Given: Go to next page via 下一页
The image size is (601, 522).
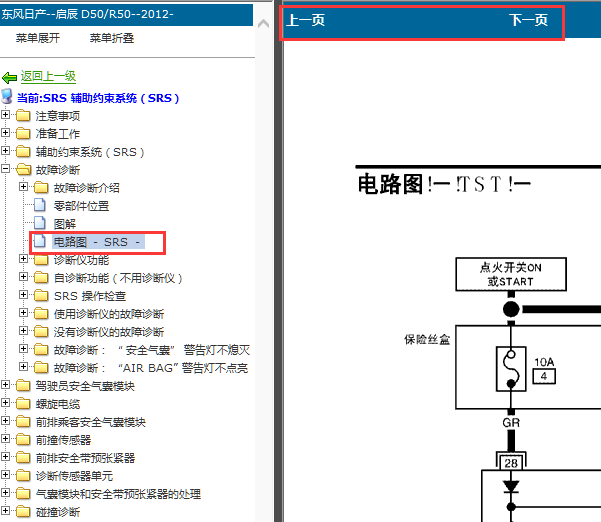Looking at the screenshot, I should 529,20.
